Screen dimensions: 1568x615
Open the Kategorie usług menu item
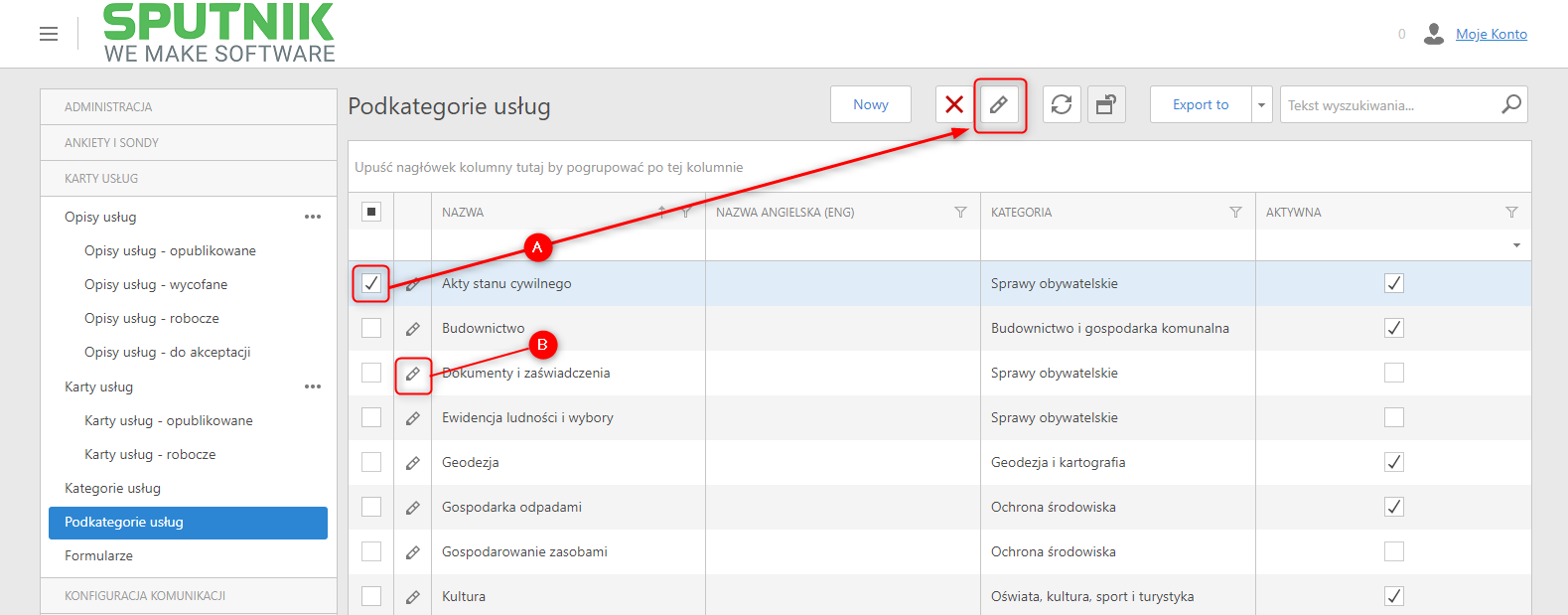tap(112, 488)
